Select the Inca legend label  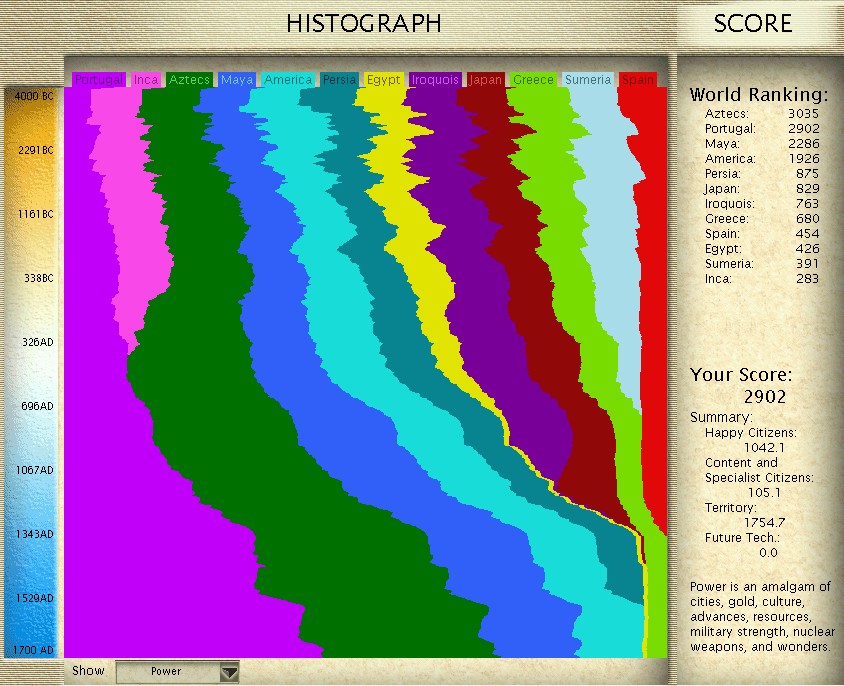point(146,80)
